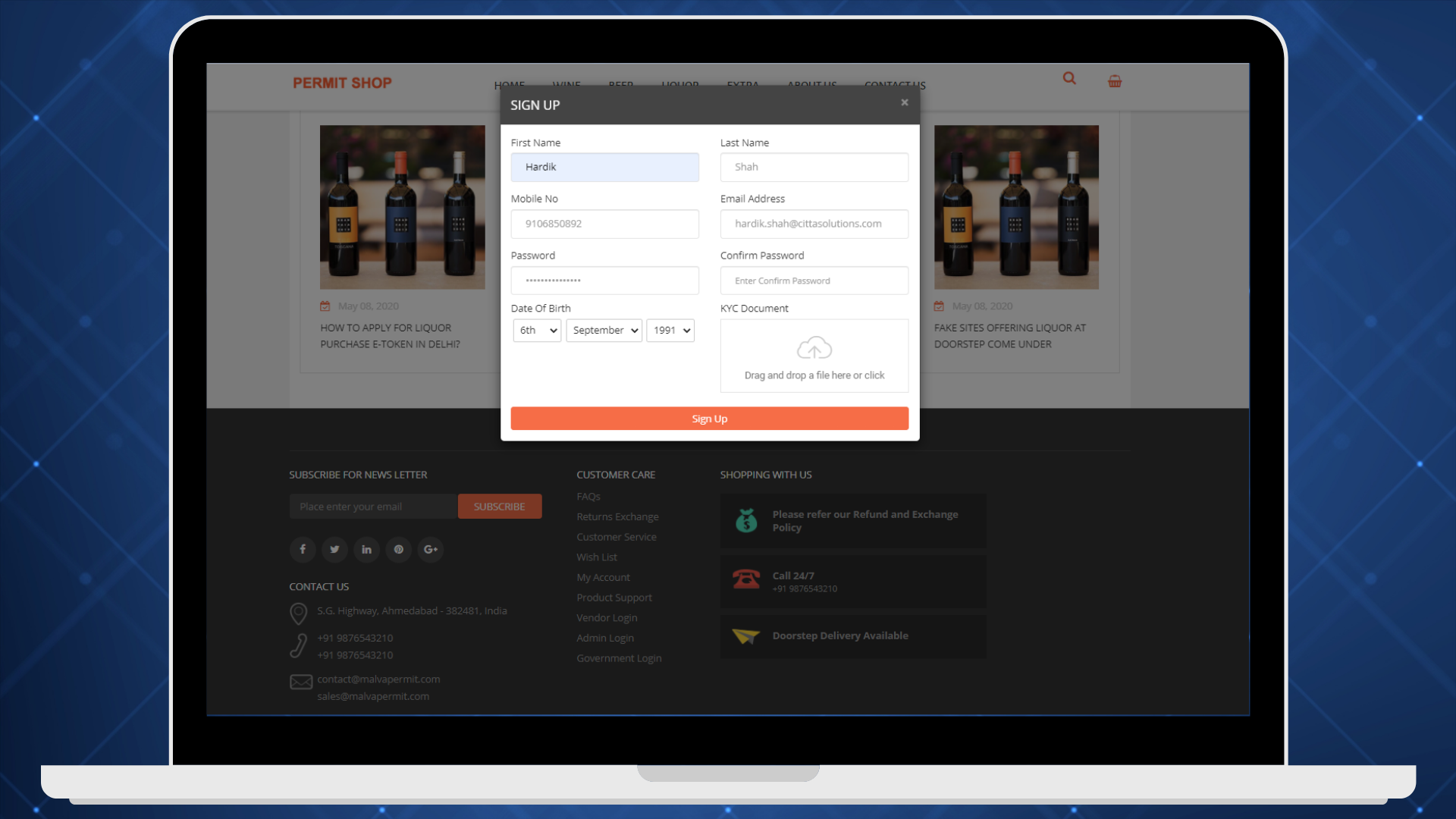
Task: Click the Email Address field
Action: tap(814, 224)
